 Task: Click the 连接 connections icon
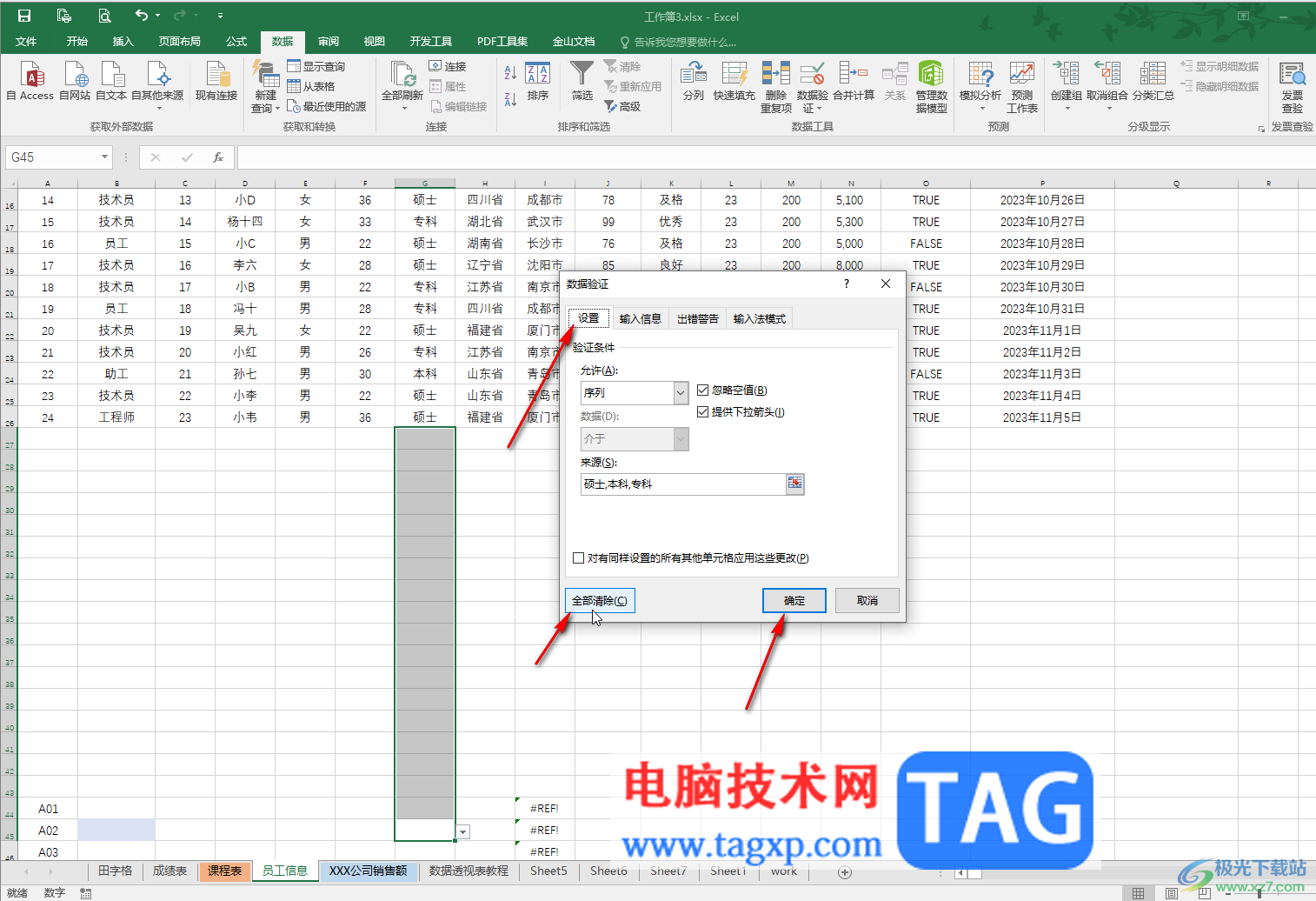tap(448, 67)
